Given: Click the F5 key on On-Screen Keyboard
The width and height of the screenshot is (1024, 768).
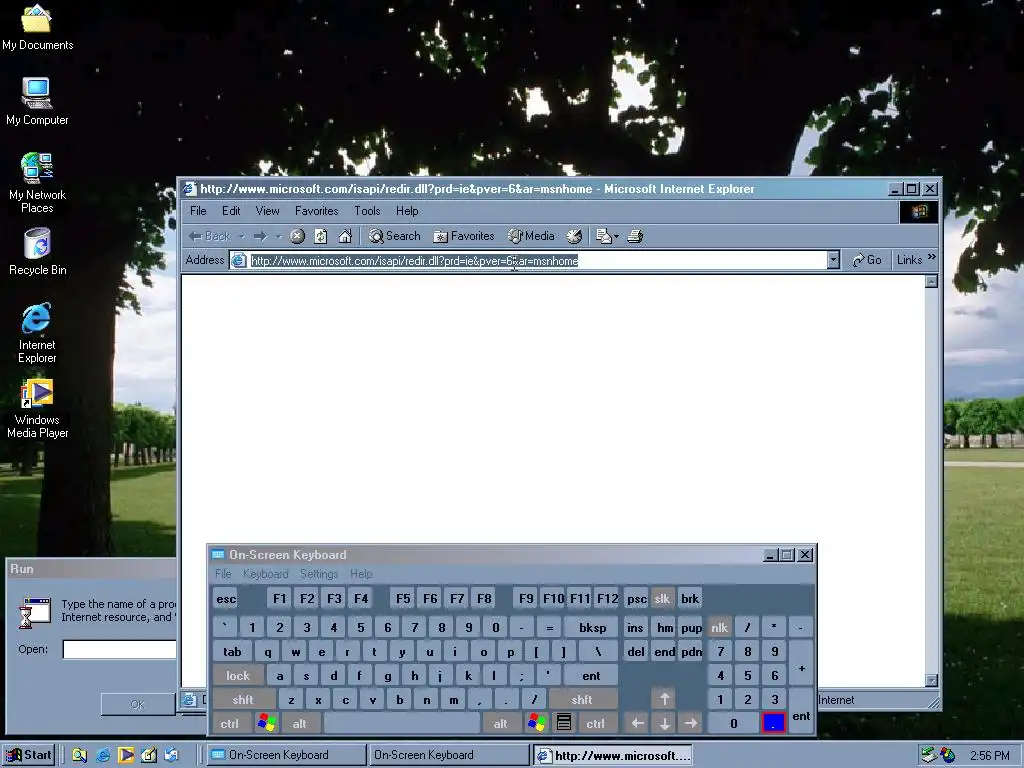Looking at the screenshot, I should coord(403,599).
